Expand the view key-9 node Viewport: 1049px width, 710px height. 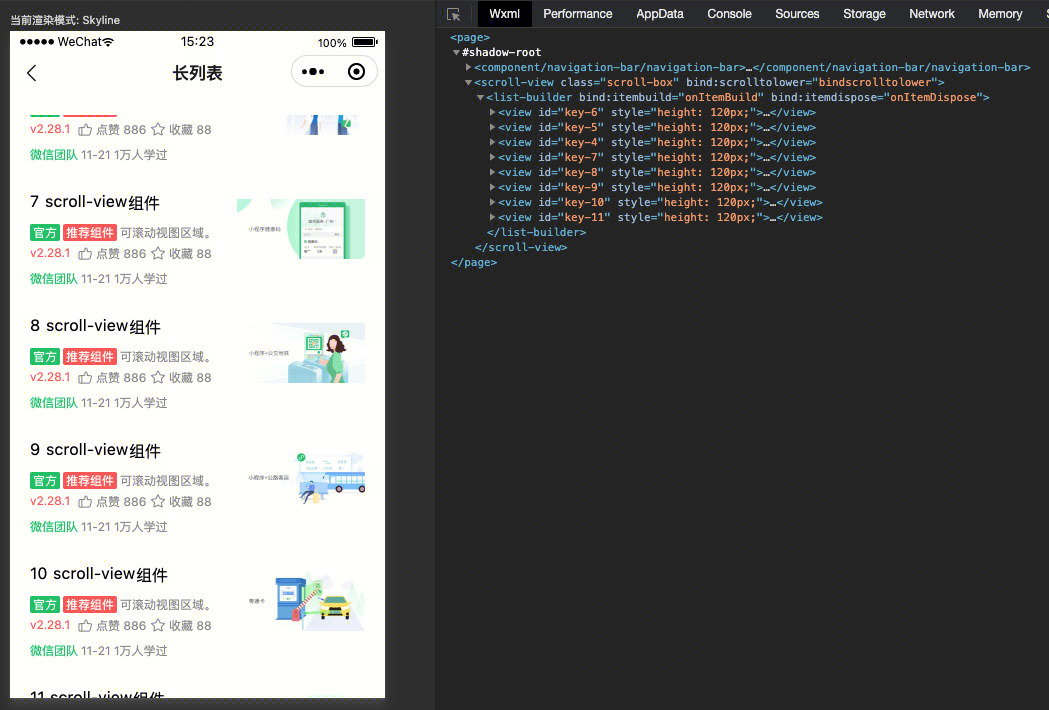click(492, 187)
